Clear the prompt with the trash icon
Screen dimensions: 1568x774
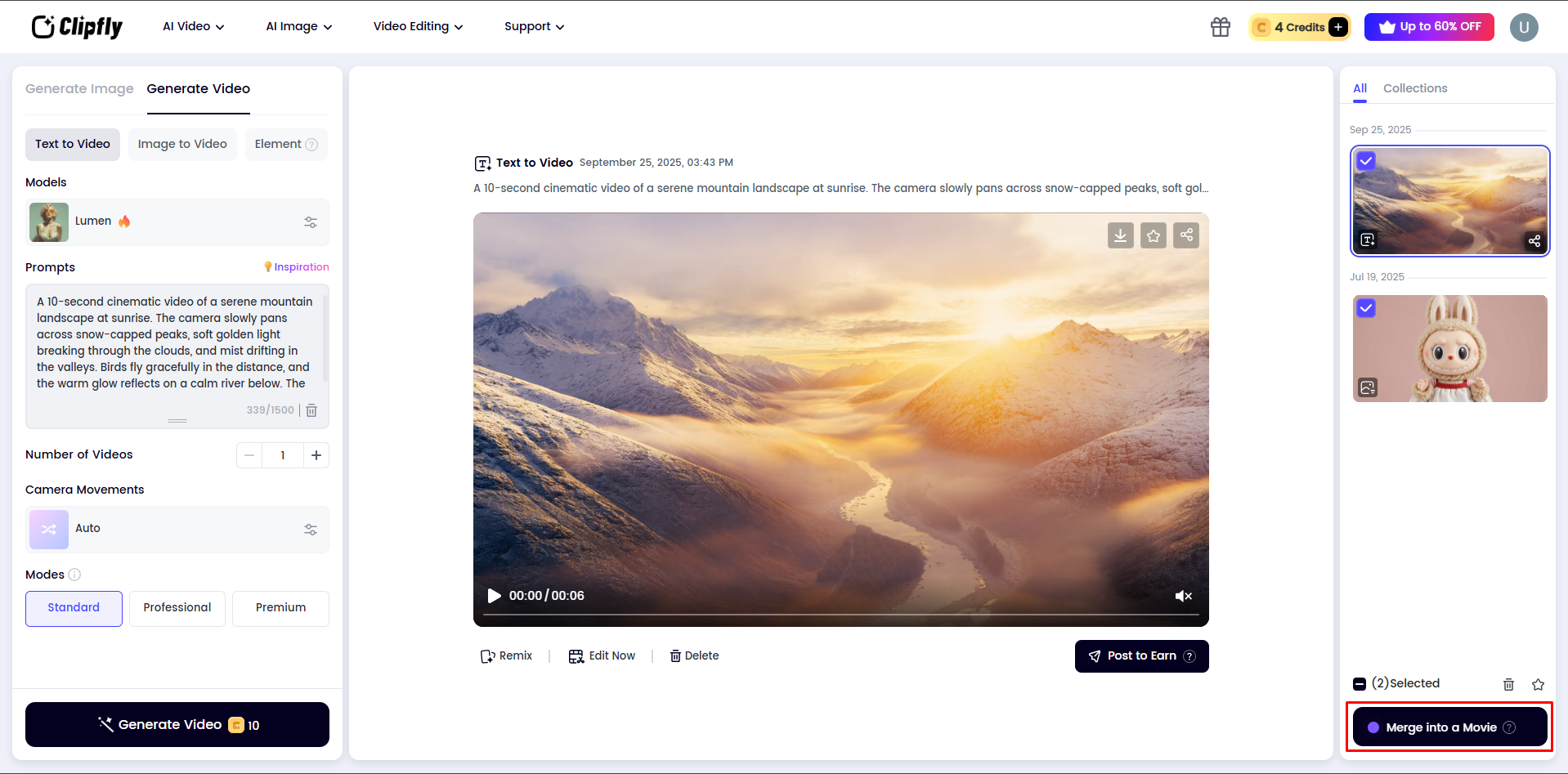[311, 410]
